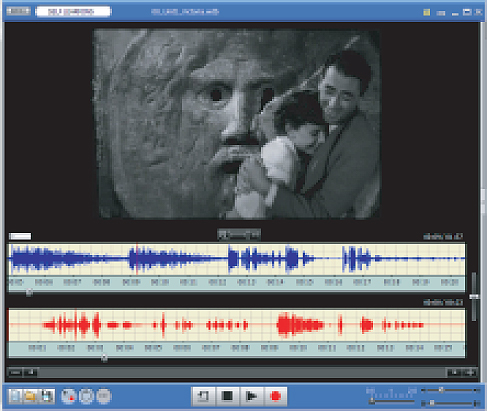Click the timecode readout above blue waveform
The width and height of the screenshot is (488, 411).
[x=443, y=237]
